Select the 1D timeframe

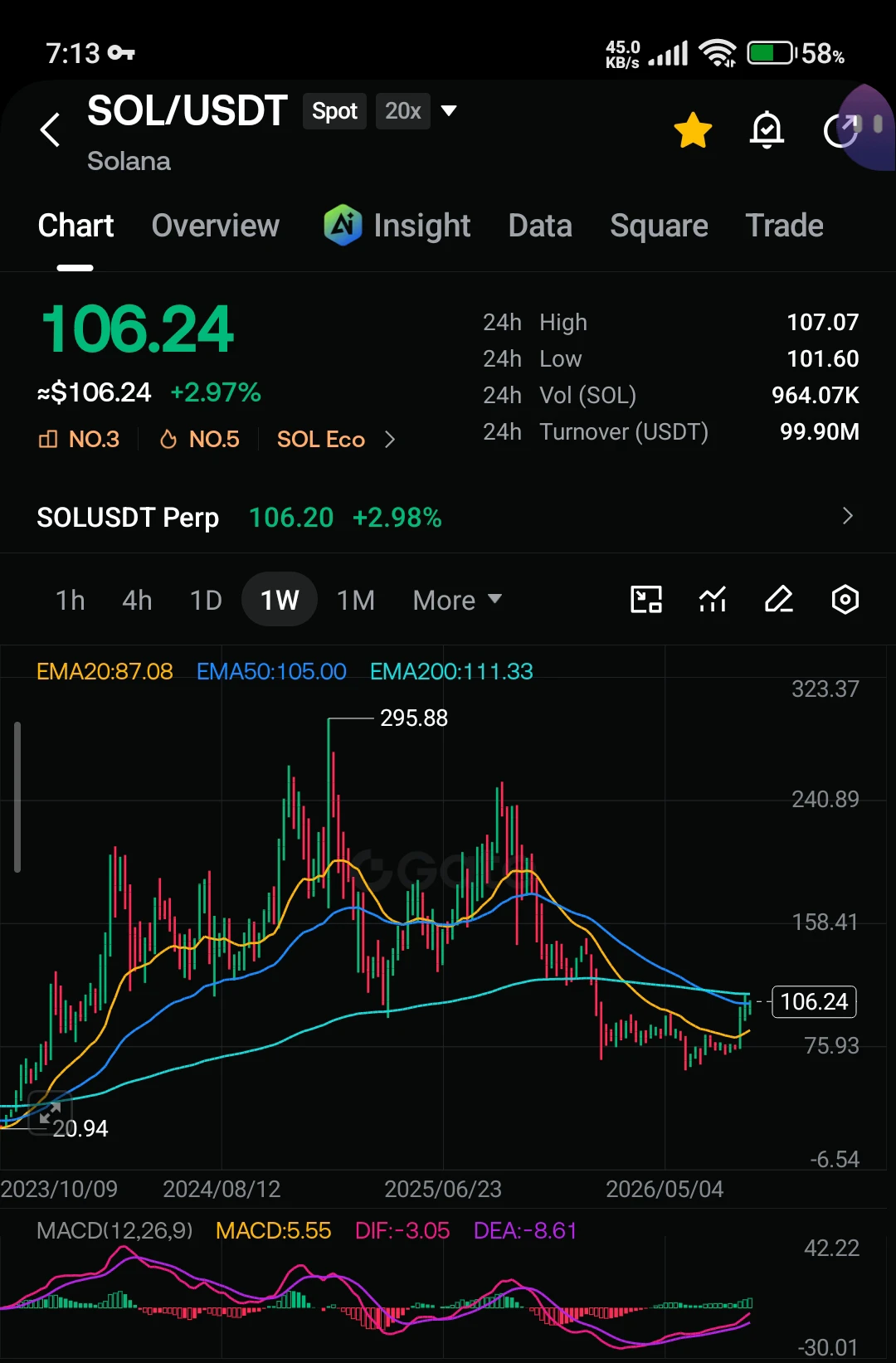coord(206,600)
